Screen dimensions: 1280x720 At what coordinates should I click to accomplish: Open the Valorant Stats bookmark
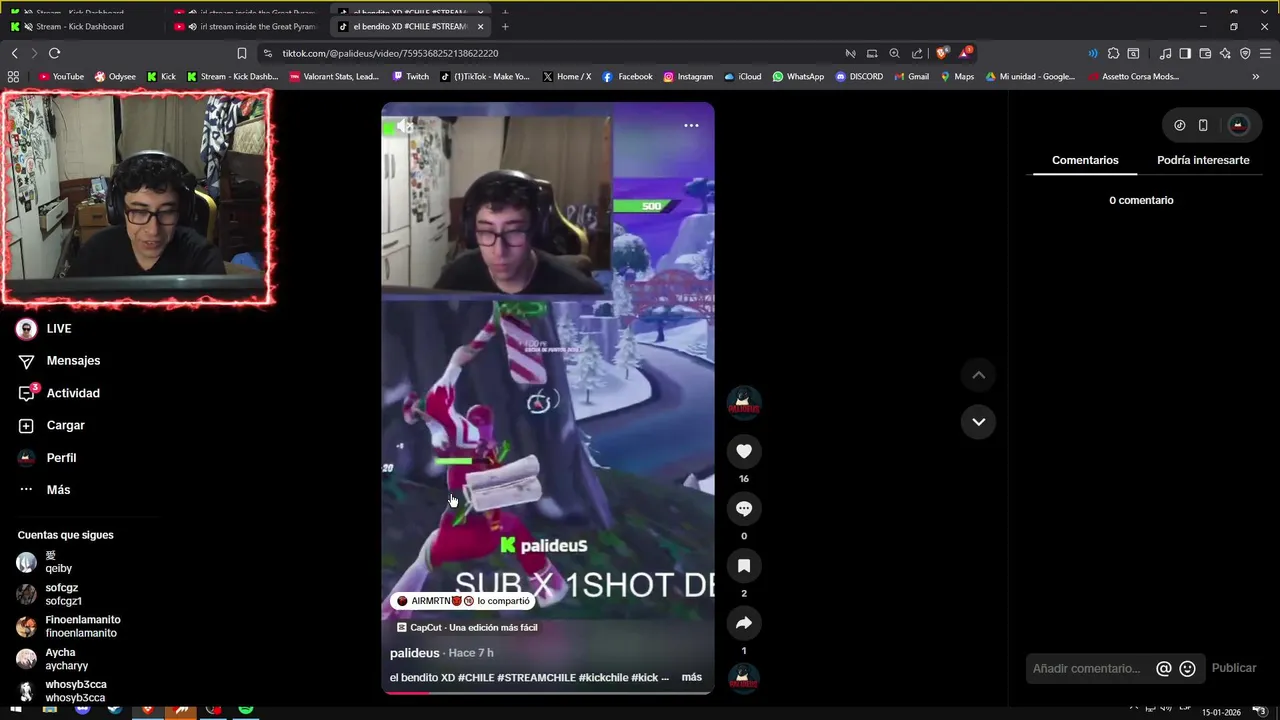tap(334, 76)
